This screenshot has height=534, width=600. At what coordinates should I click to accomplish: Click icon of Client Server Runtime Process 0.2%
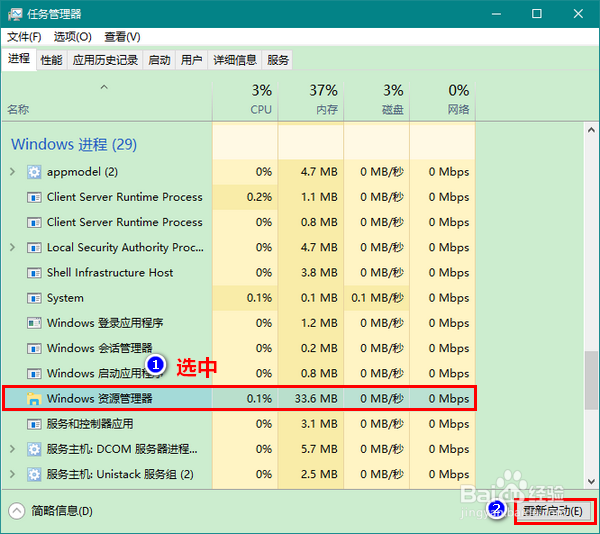(x=34, y=197)
